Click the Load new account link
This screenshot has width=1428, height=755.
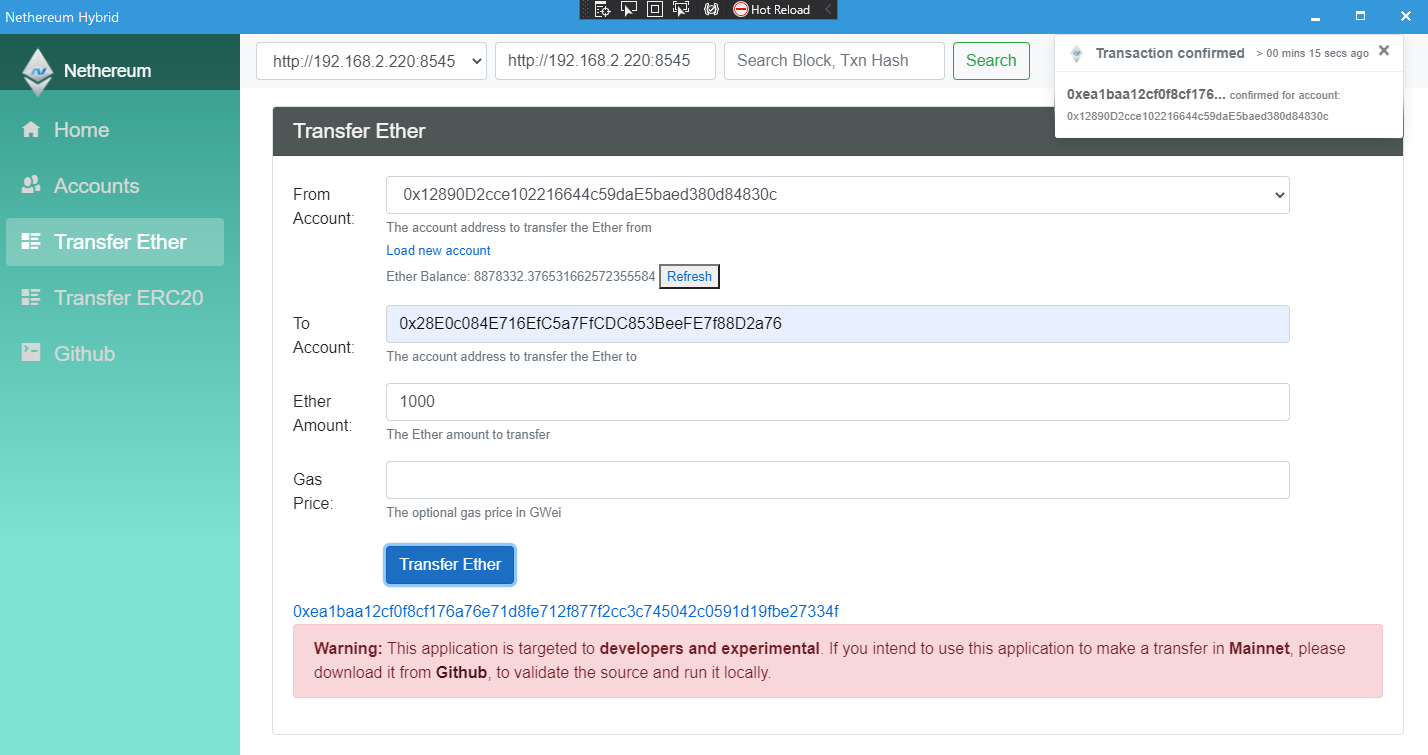(438, 250)
